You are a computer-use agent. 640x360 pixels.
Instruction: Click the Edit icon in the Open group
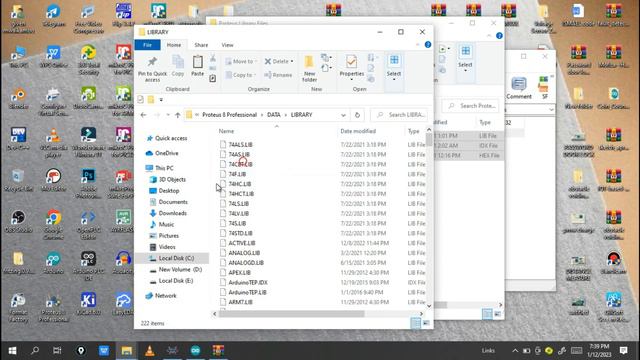(371, 68)
